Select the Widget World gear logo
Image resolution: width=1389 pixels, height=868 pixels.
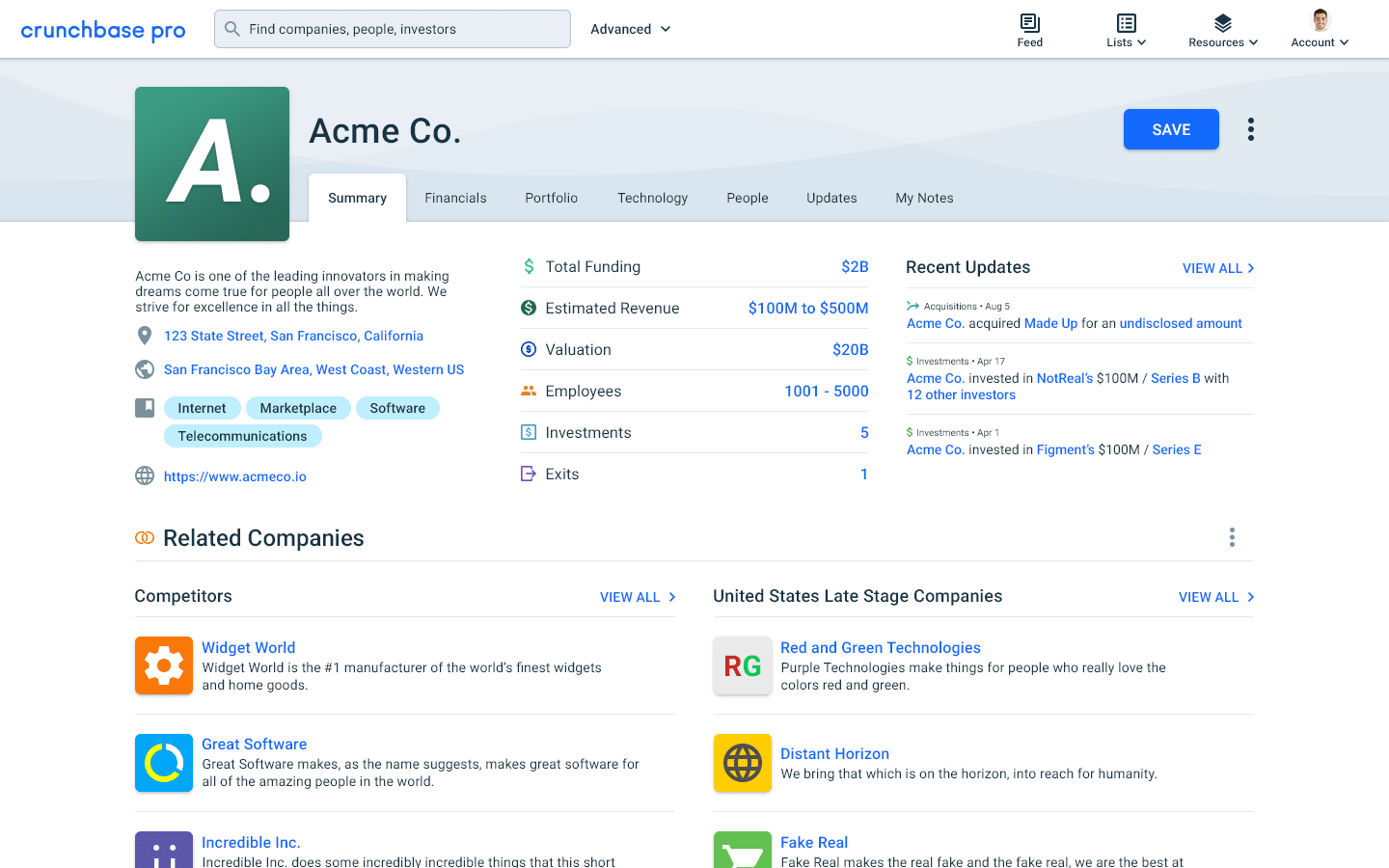(163, 665)
